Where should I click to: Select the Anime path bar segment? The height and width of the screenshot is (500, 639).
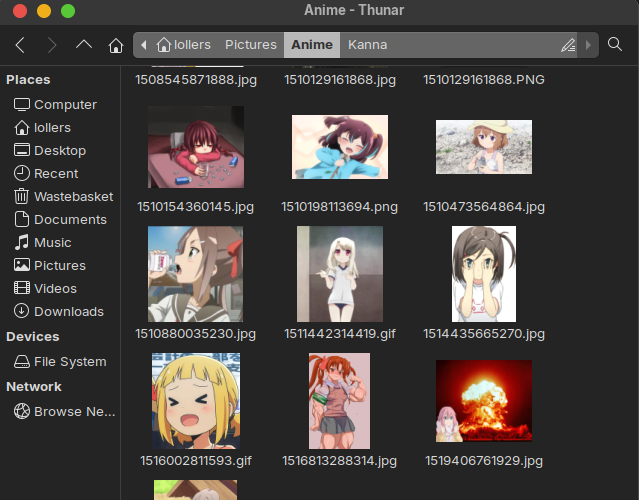click(312, 45)
